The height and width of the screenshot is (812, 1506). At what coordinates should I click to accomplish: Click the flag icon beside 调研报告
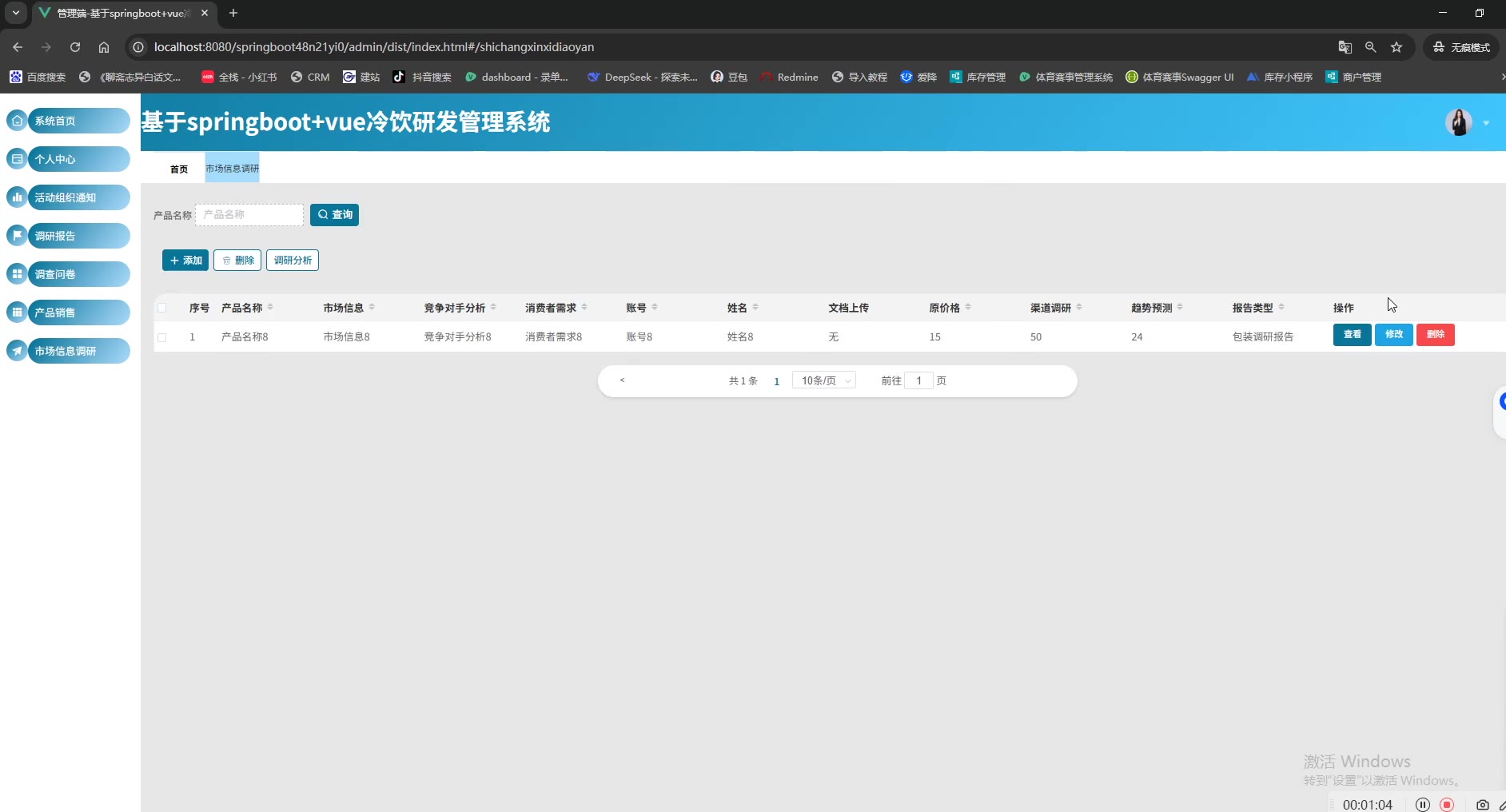17,236
